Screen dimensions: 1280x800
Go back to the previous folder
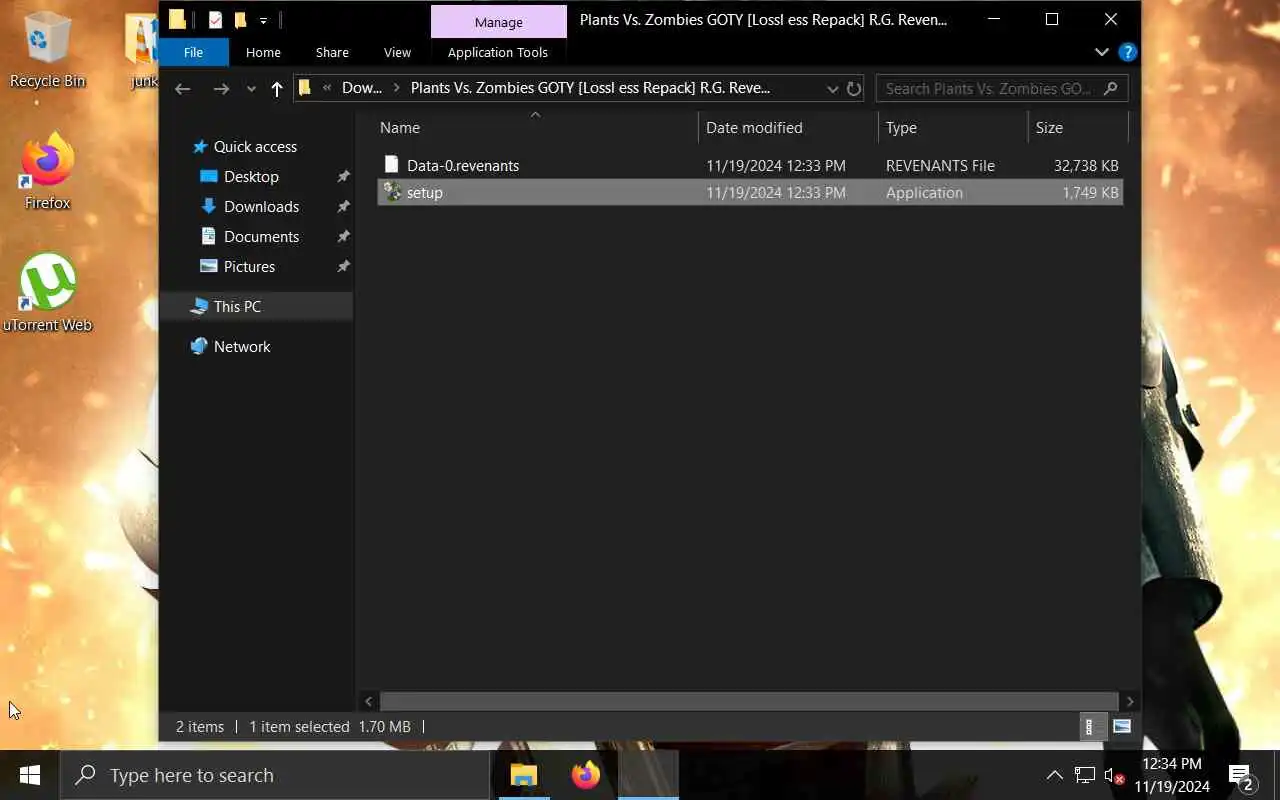click(x=182, y=88)
